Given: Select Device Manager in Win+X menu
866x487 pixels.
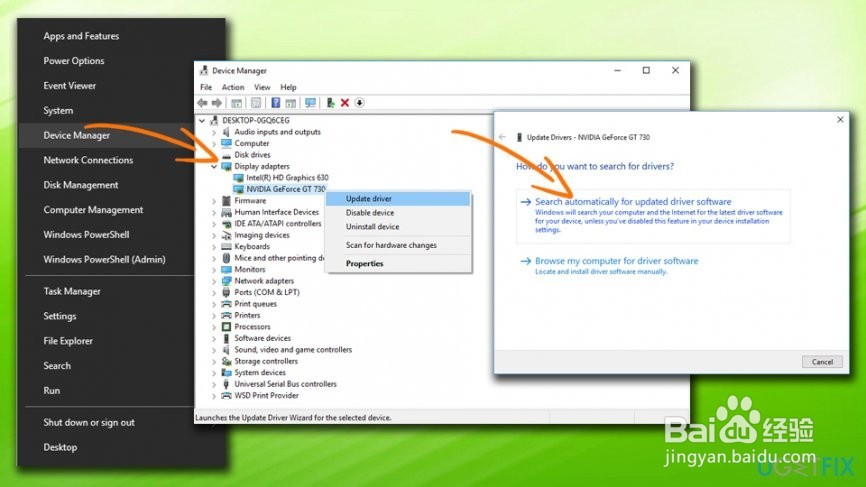Looking at the screenshot, I should coord(77,135).
